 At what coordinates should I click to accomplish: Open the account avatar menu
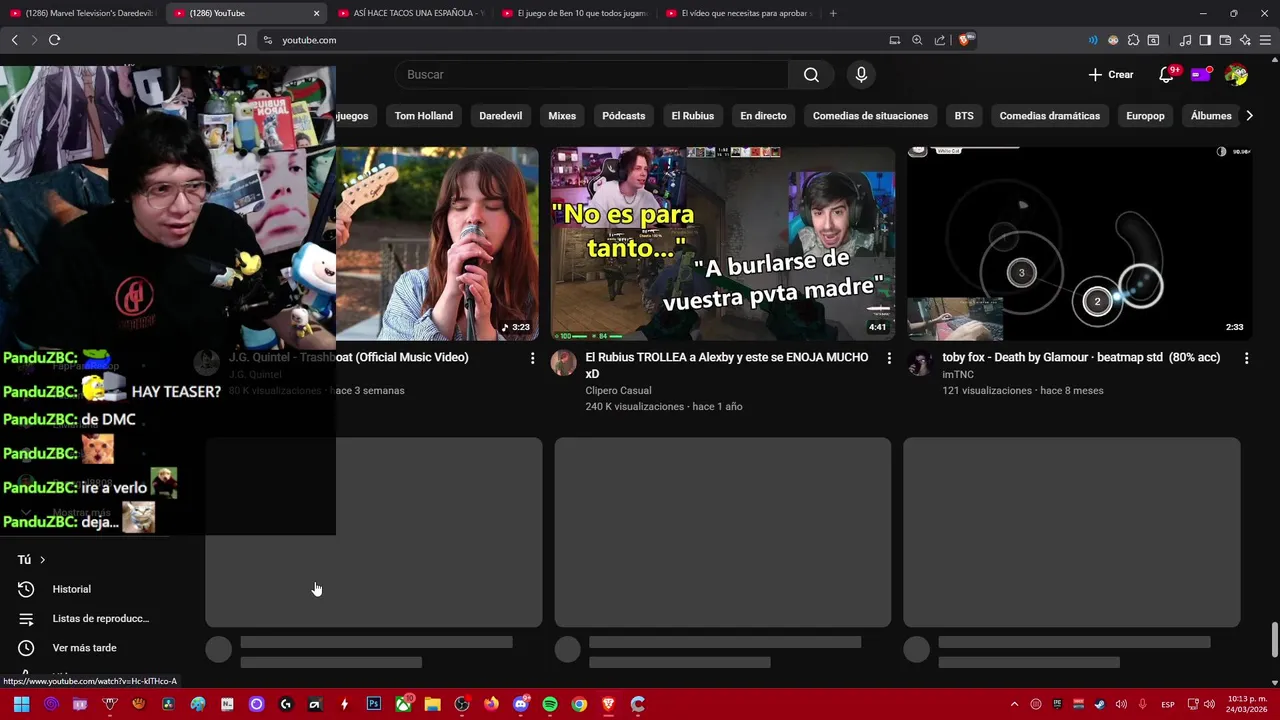coord(1236,75)
